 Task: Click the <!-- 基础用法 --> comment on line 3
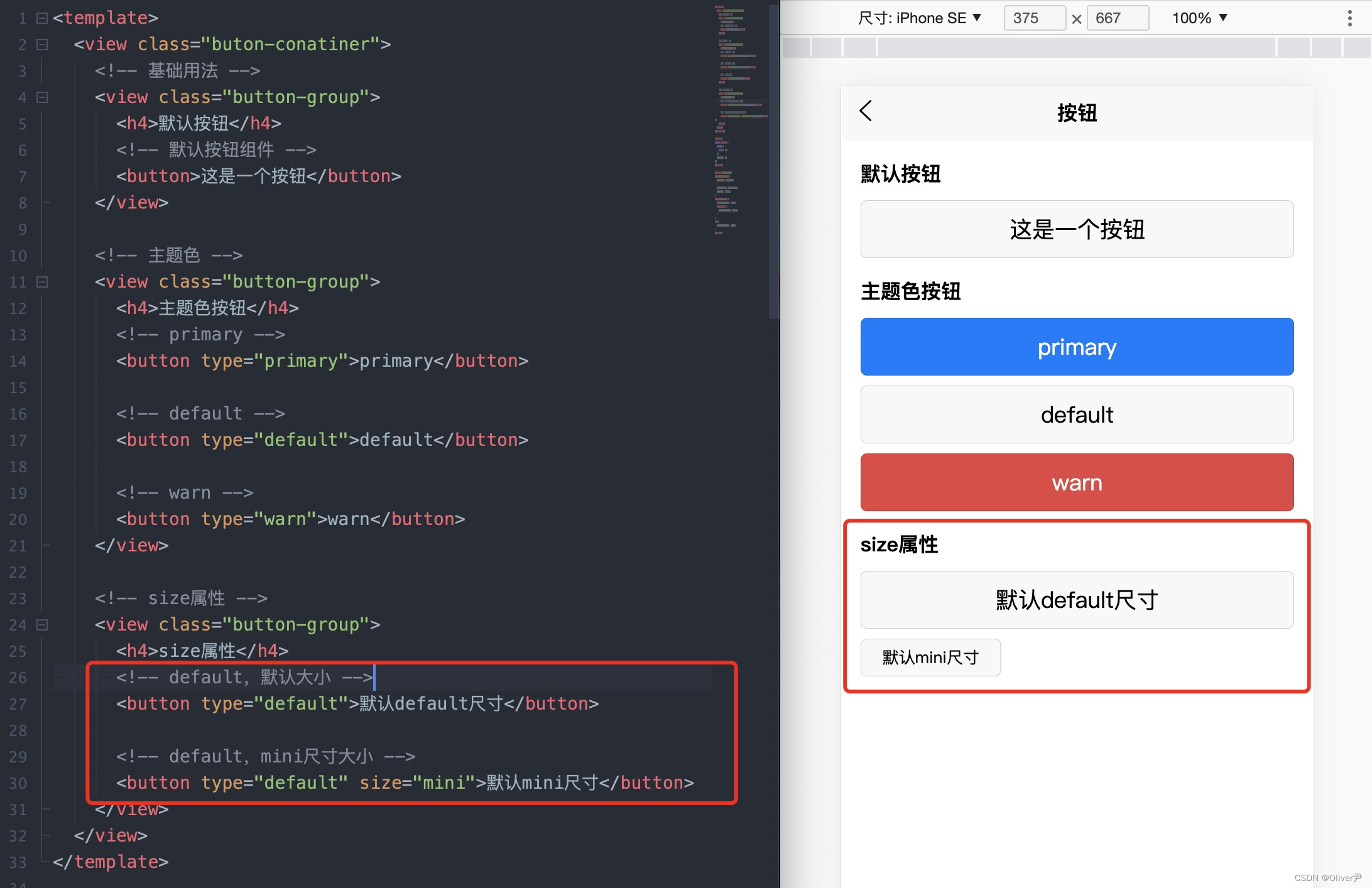(177, 70)
